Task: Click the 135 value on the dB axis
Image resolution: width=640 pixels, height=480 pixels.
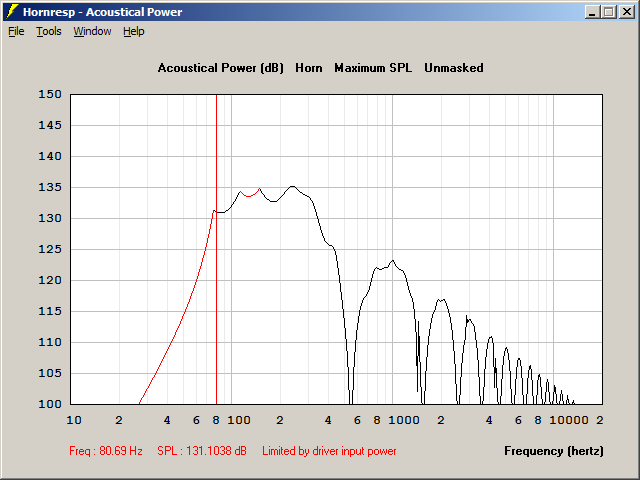Action: 50,187
